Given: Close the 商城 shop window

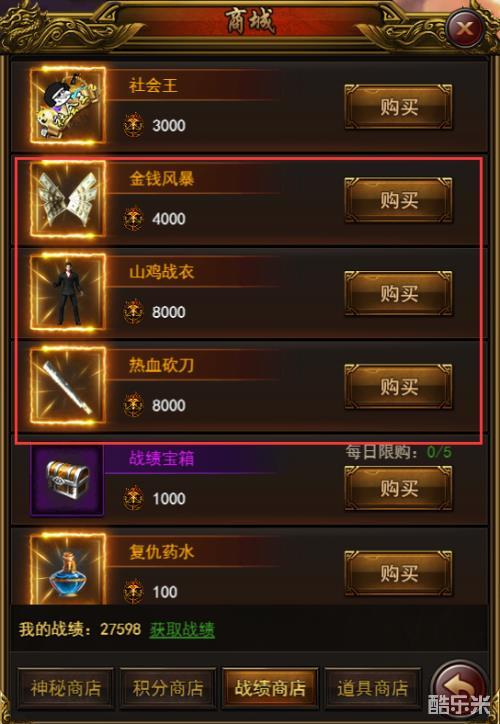Looking at the screenshot, I should (464, 29).
